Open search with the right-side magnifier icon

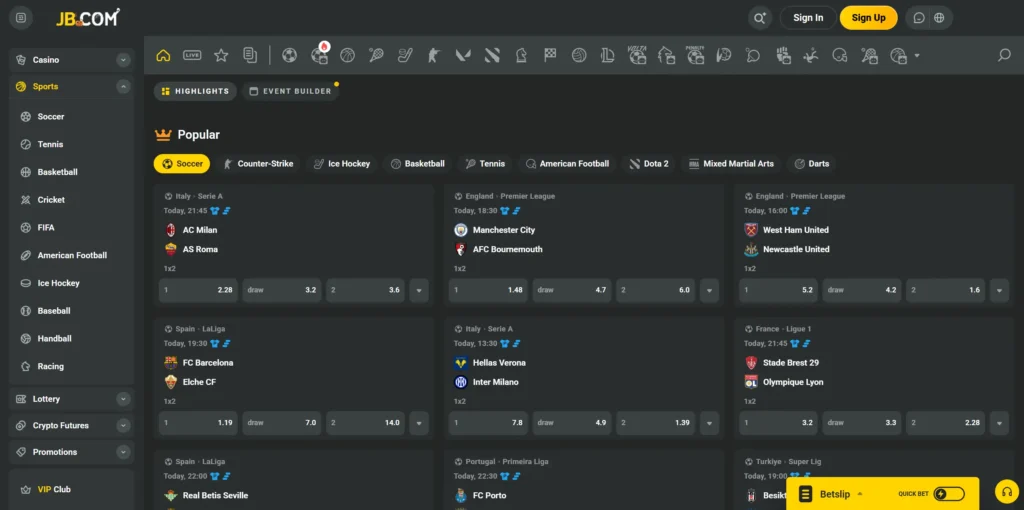pos(1004,55)
